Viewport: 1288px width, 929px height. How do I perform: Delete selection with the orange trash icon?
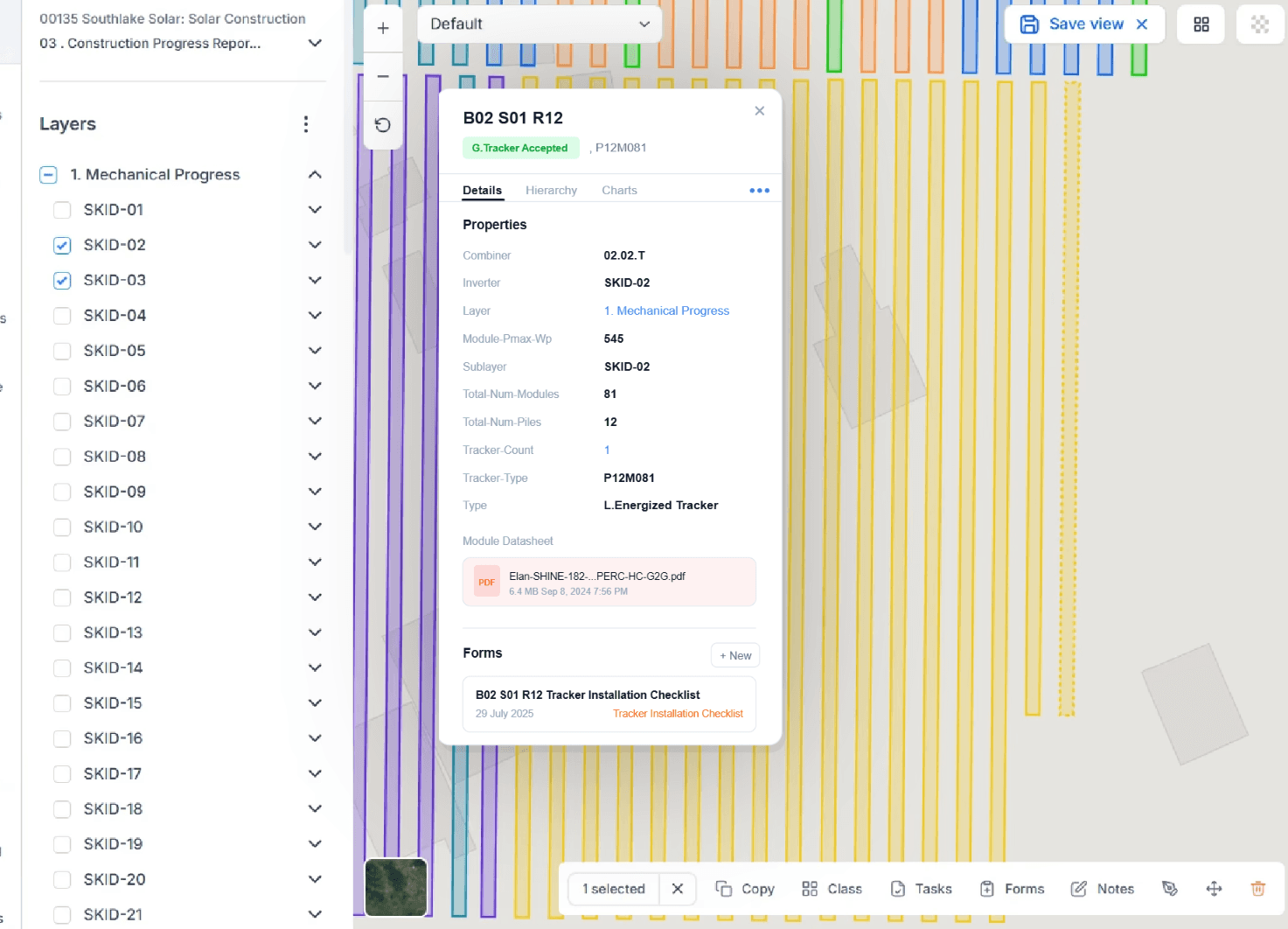tap(1258, 889)
